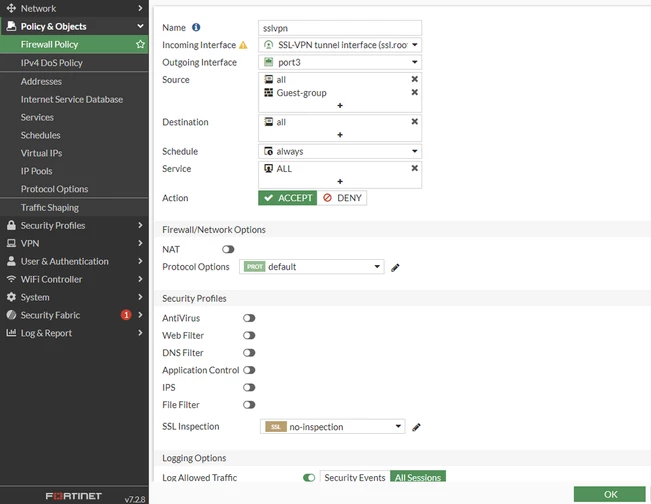Enable the IPS toggle

[x=249, y=388]
